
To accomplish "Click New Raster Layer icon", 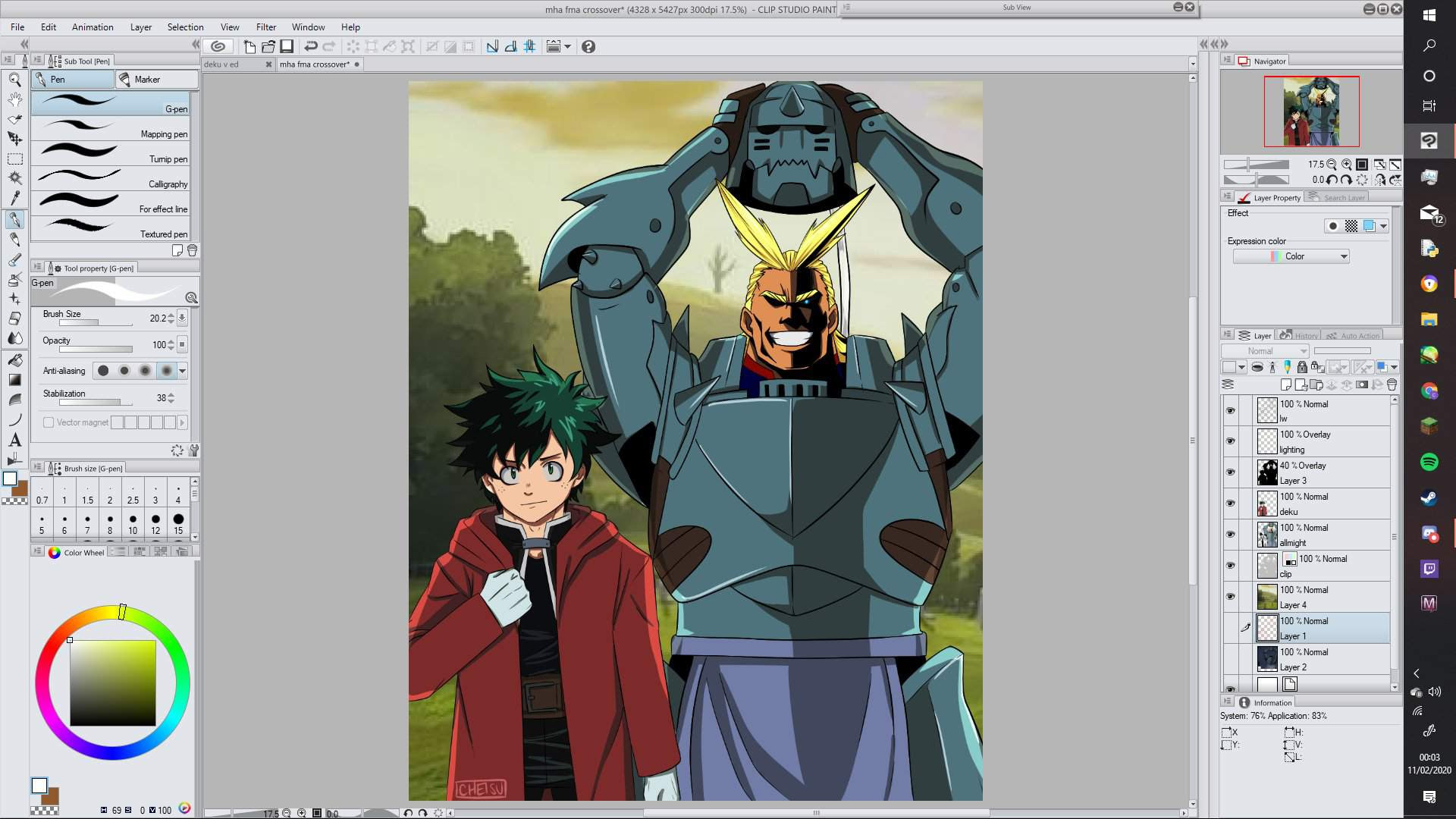I will pyautogui.click(x=1286, y=385).
